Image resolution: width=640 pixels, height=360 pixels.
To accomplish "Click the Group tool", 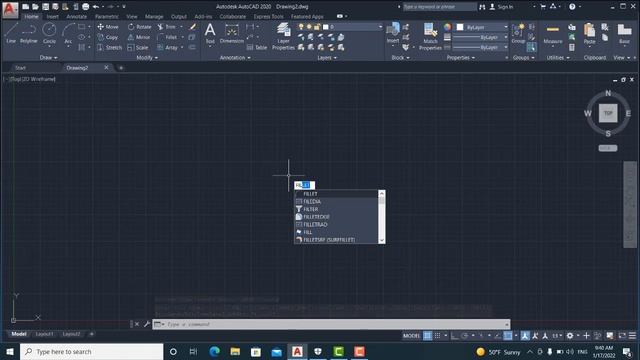I will [518, 33].
